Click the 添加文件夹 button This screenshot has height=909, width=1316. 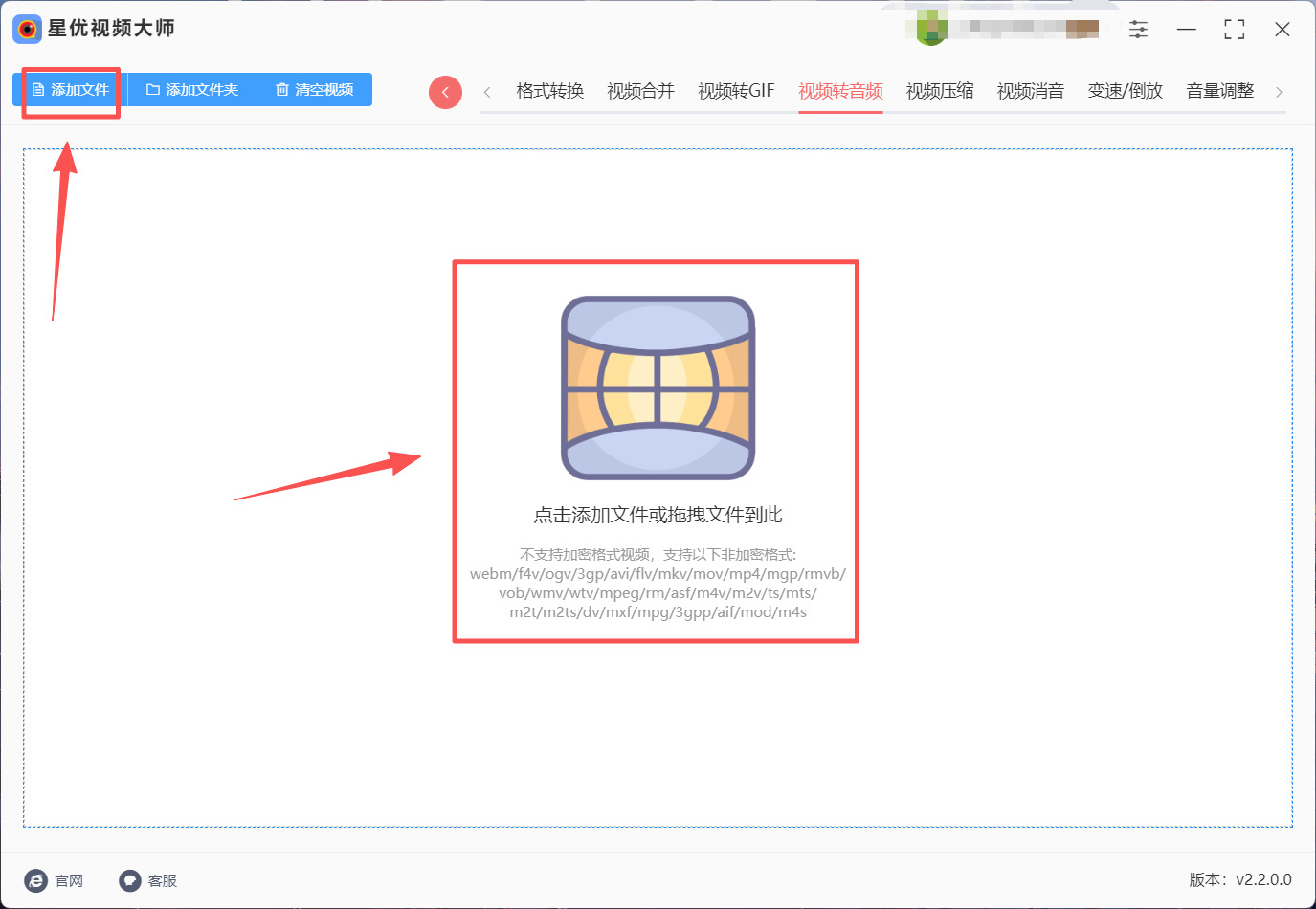[x=192, y=90]
